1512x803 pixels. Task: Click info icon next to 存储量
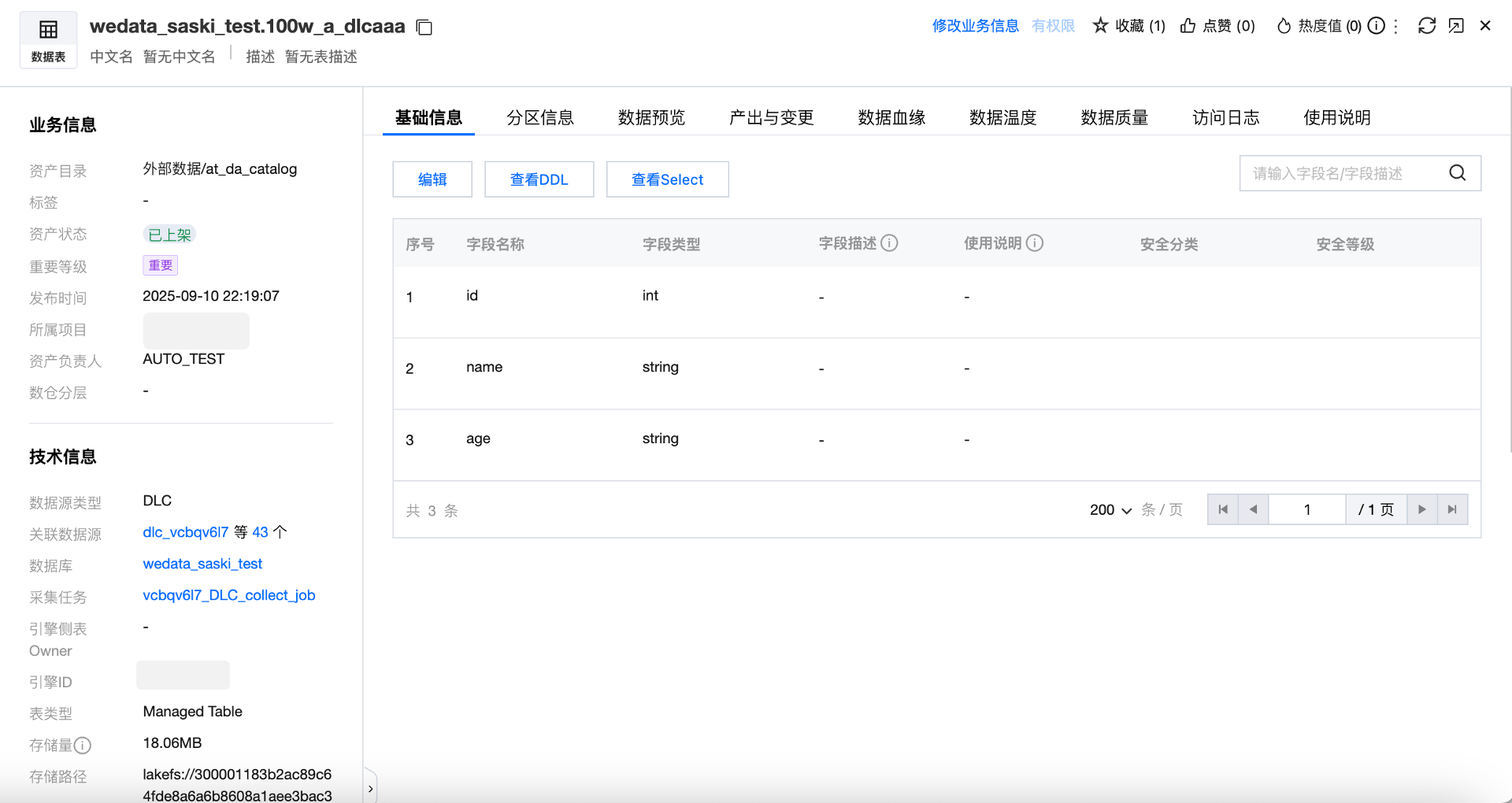(x=83, y=745)
